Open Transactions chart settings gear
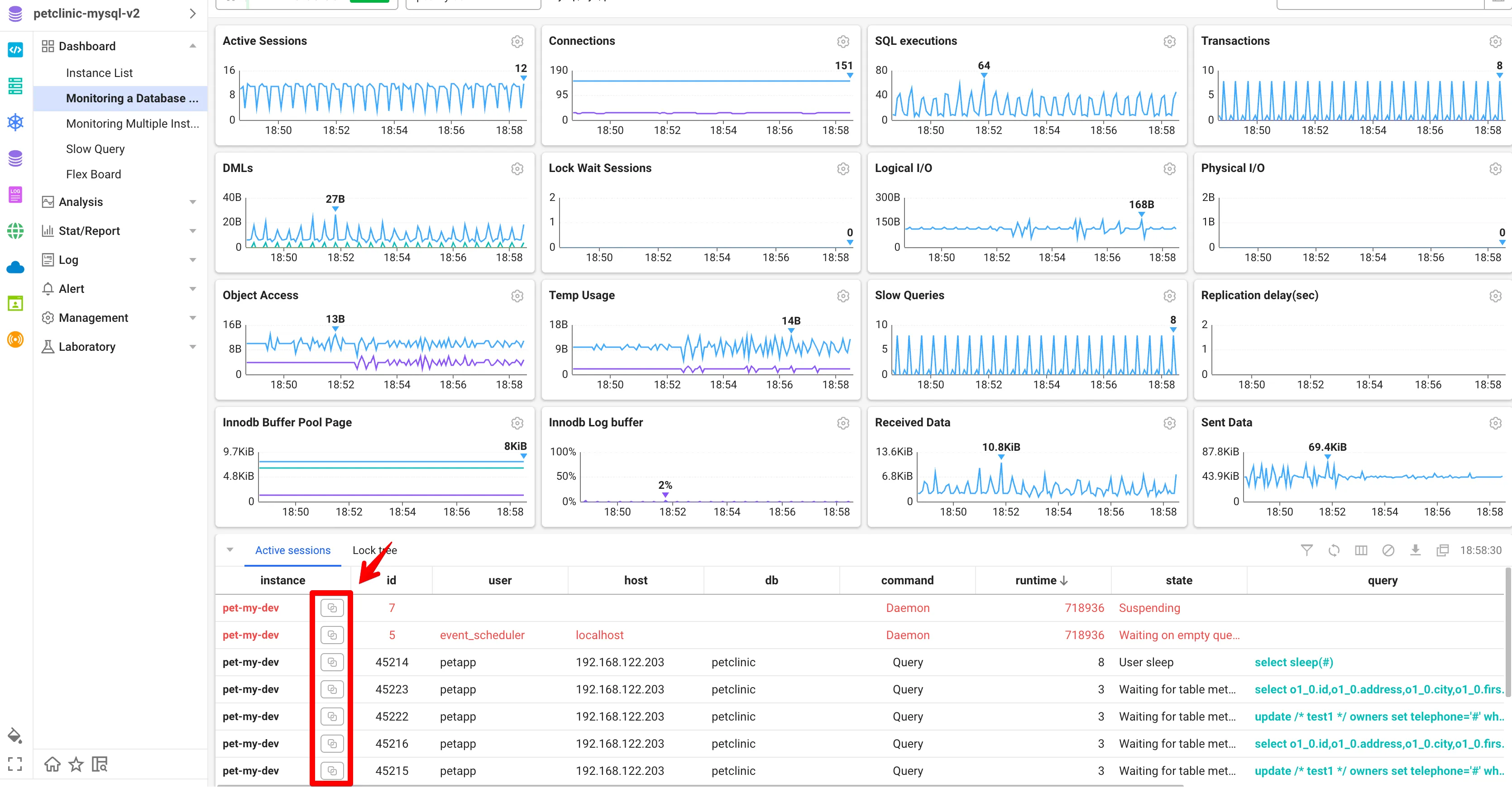The width and height of the screenshot is (1512, 788). (1495, 42)
